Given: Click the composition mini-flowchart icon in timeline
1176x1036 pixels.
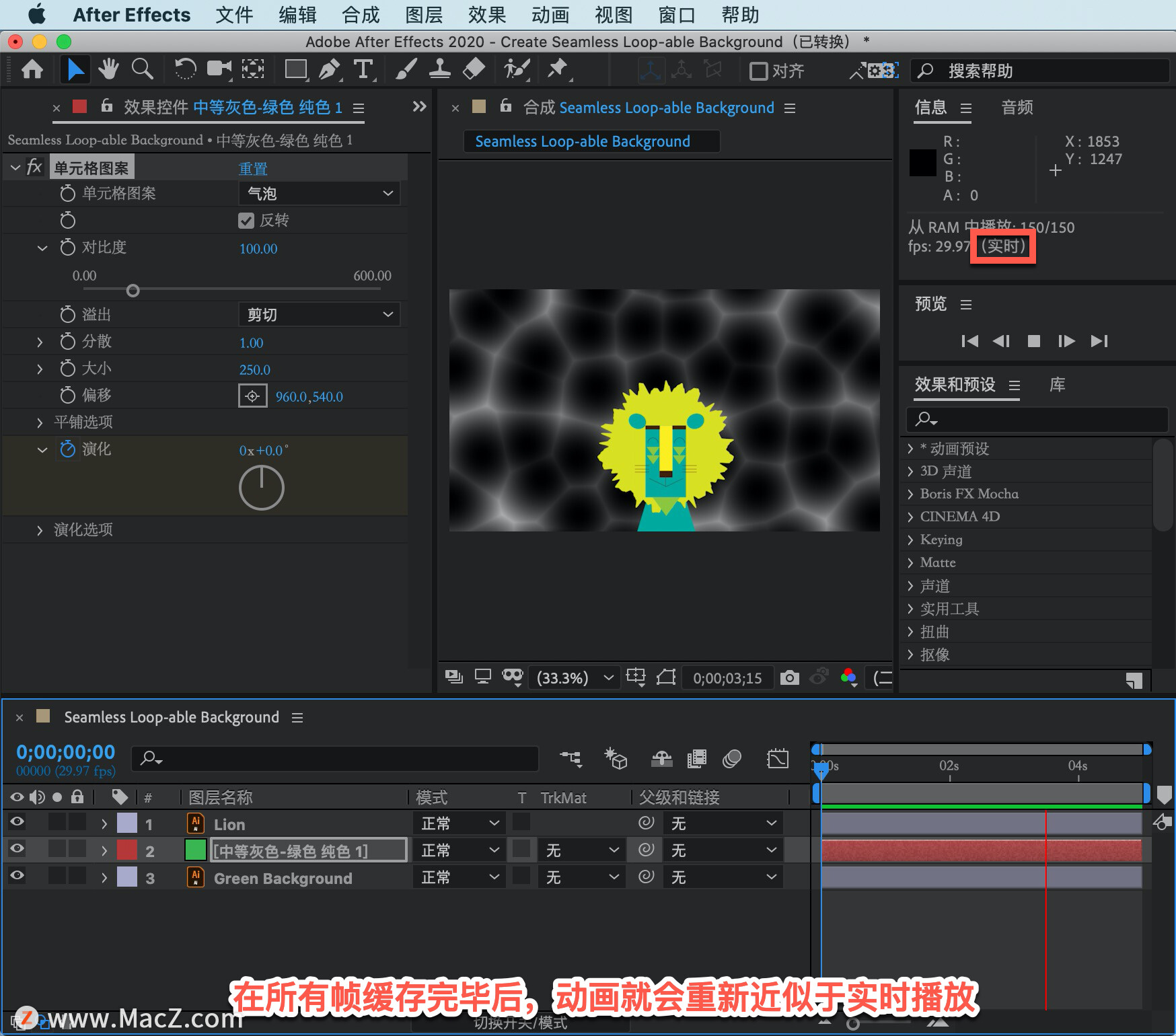Looking at the screenshot, I should (x=571, y=759).
